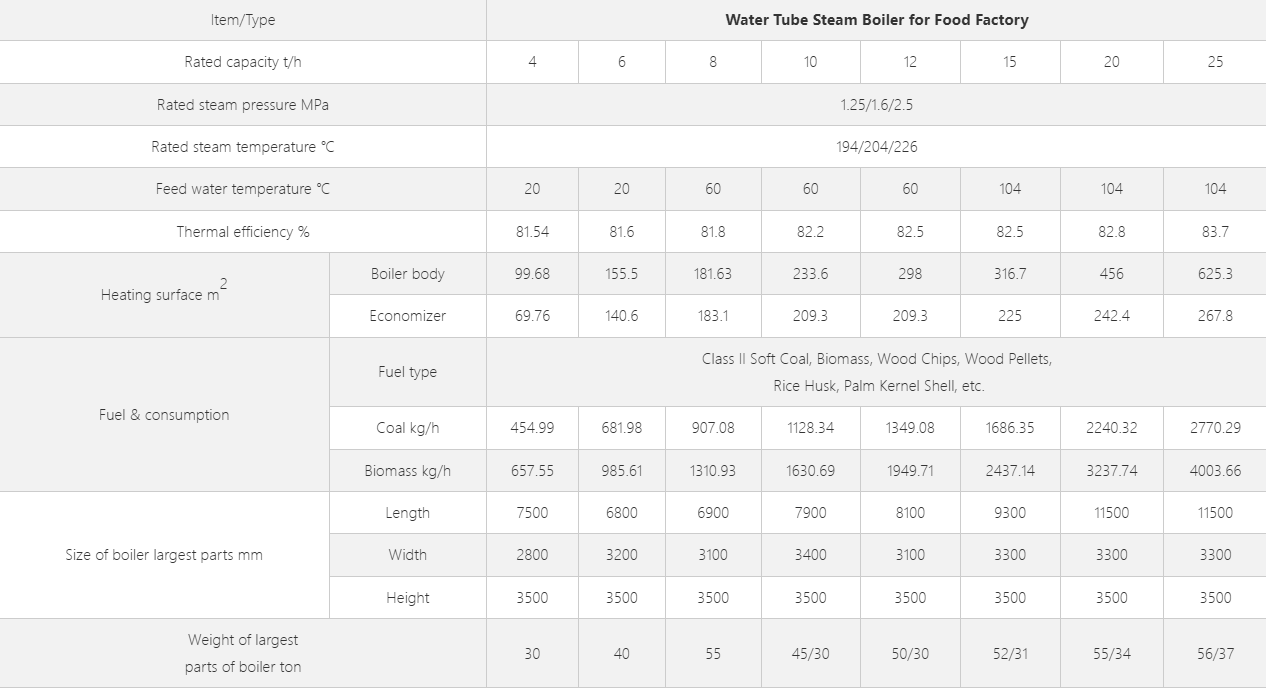This screenshot has width=1266, height=688.
Task: Select coal consumption value 454.99
Action: pyautogui.click(x=532, y=428)
